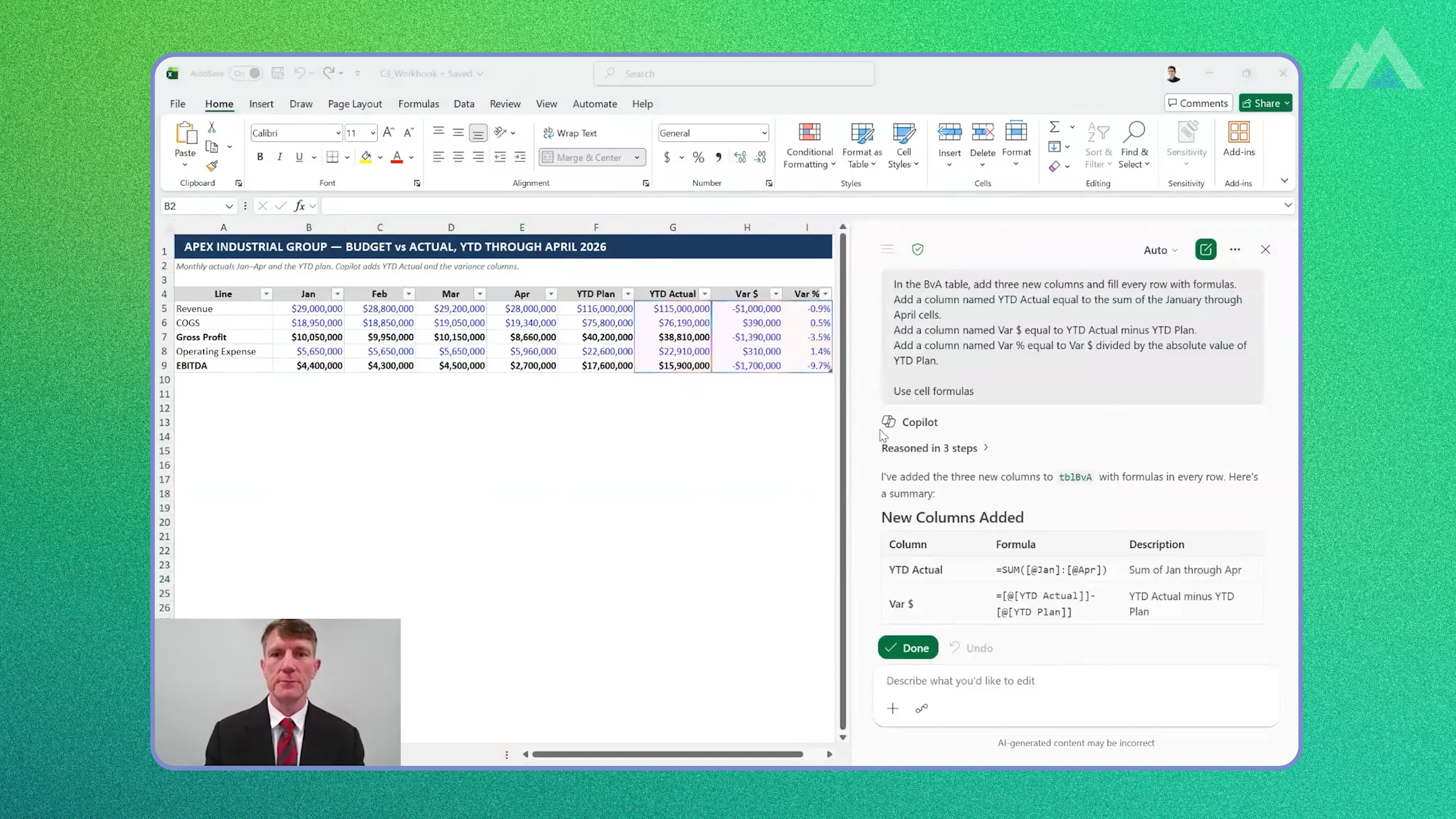Toggle Bottom Align
This screenshot has height=819, width=1456.
point(478,133)
